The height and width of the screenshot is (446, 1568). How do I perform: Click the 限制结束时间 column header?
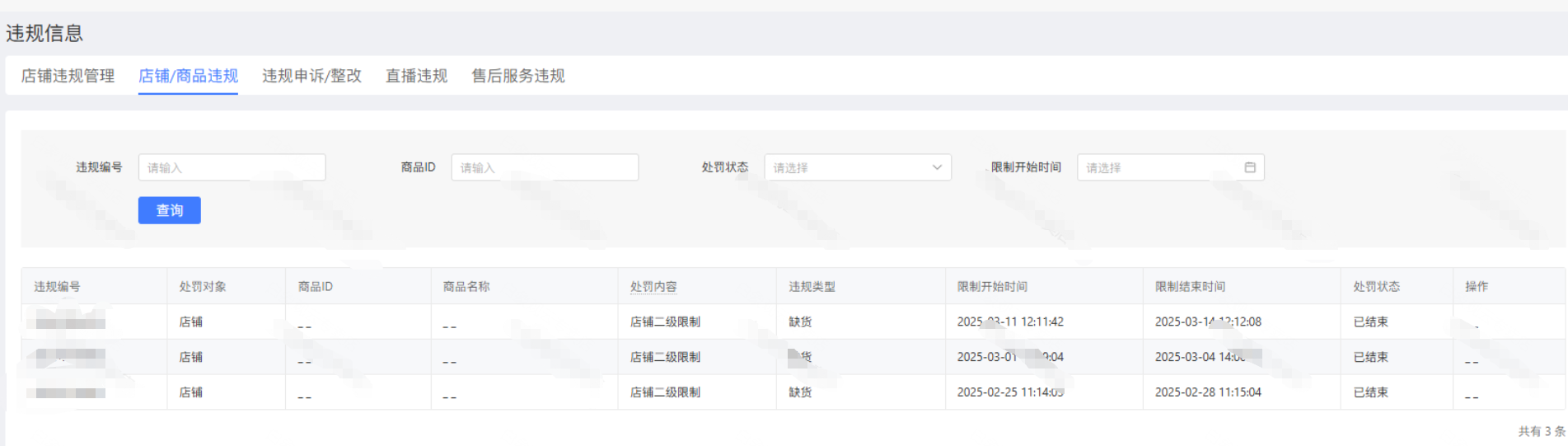1190,286
